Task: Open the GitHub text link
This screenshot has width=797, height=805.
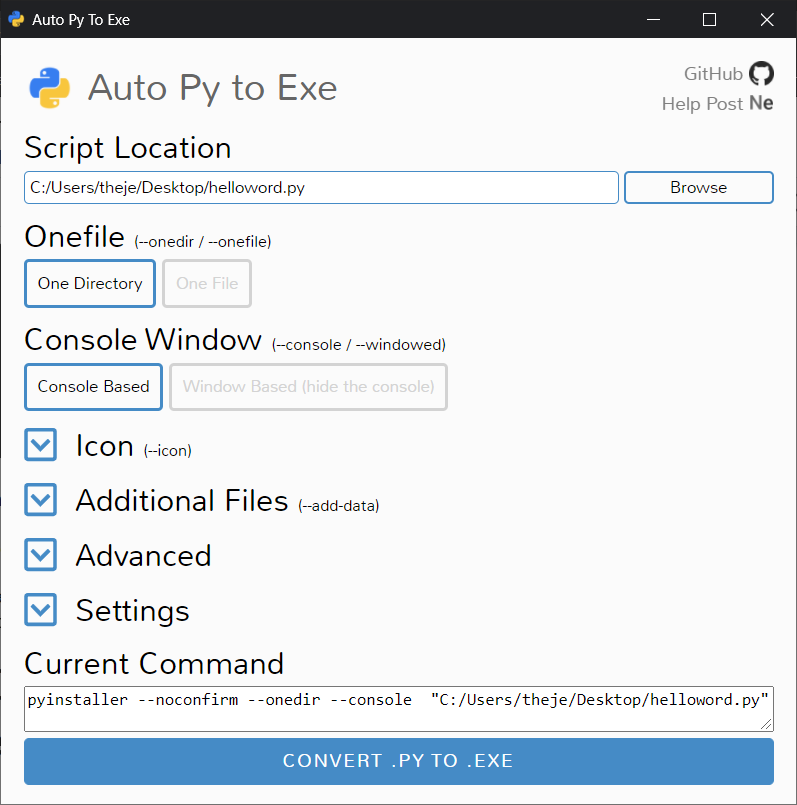Action: click(713, 73)
